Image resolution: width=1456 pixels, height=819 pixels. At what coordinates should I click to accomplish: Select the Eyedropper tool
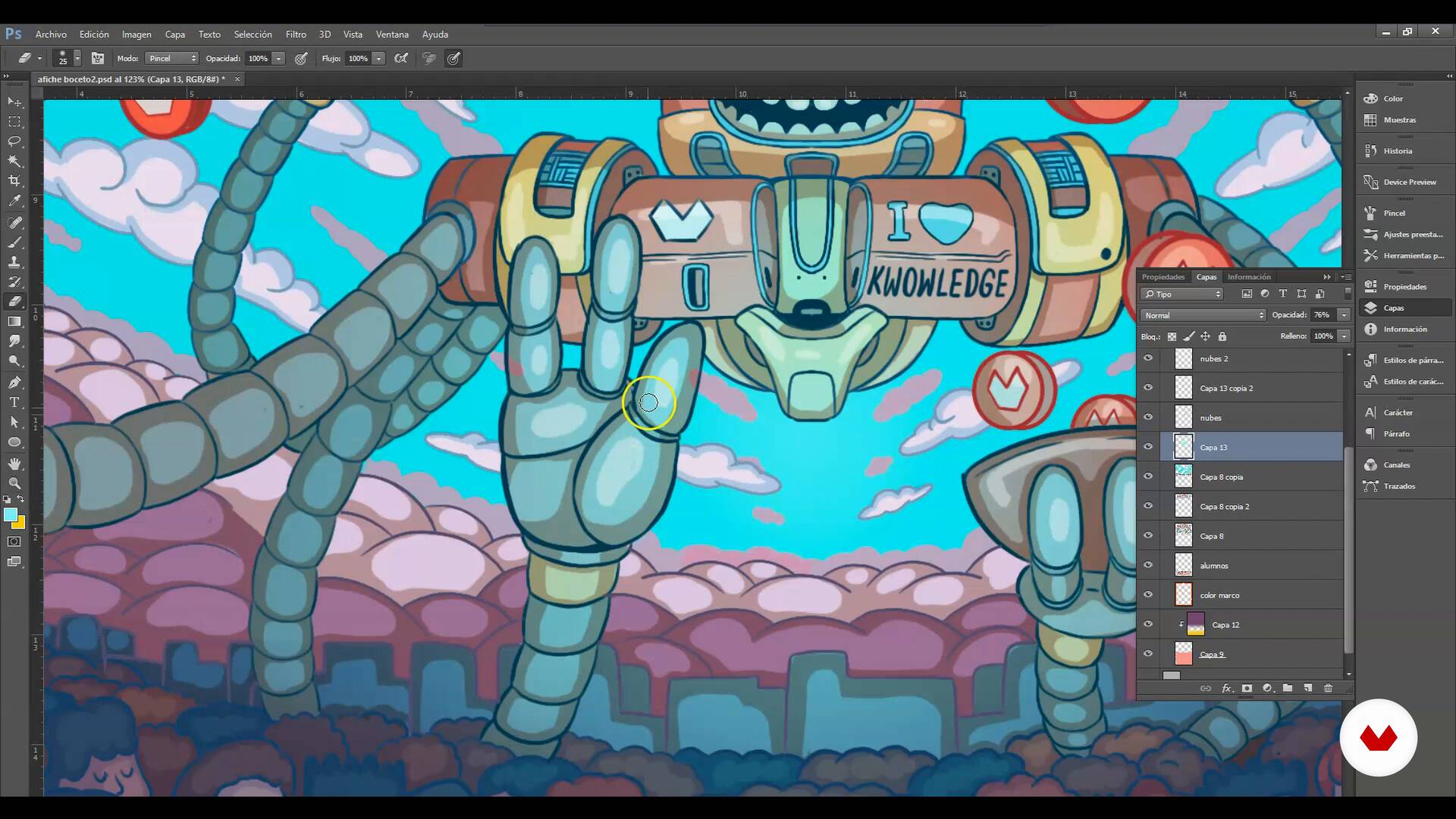point(14,201)
